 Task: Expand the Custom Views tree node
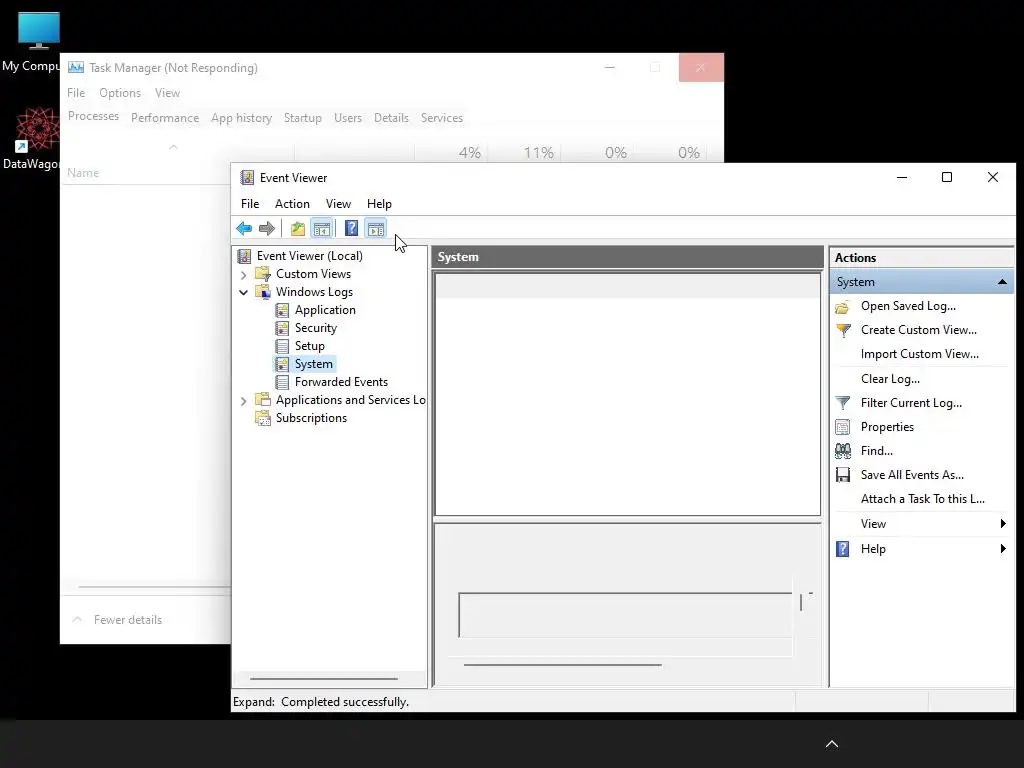[244, 275]
